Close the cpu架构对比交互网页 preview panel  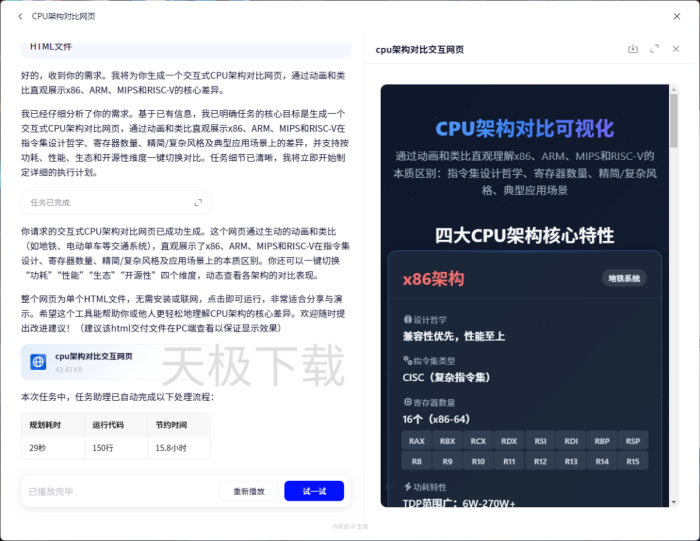676,49
